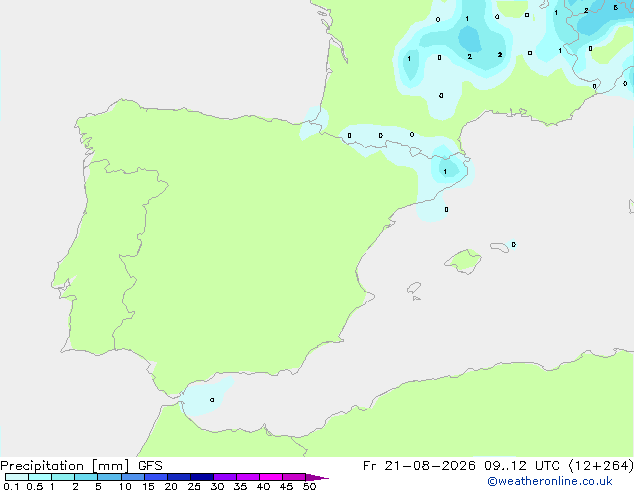Choose the legend swatch between 15 and 20

pos(156,477)
